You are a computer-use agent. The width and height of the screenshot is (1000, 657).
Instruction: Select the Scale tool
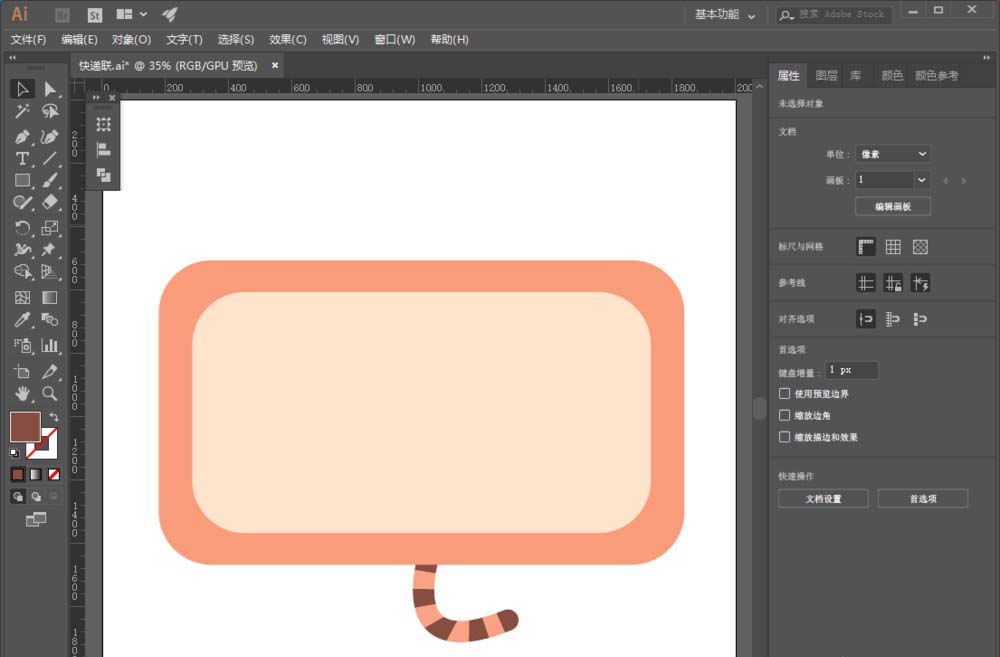pyautogui.click(x=50, y=228)
